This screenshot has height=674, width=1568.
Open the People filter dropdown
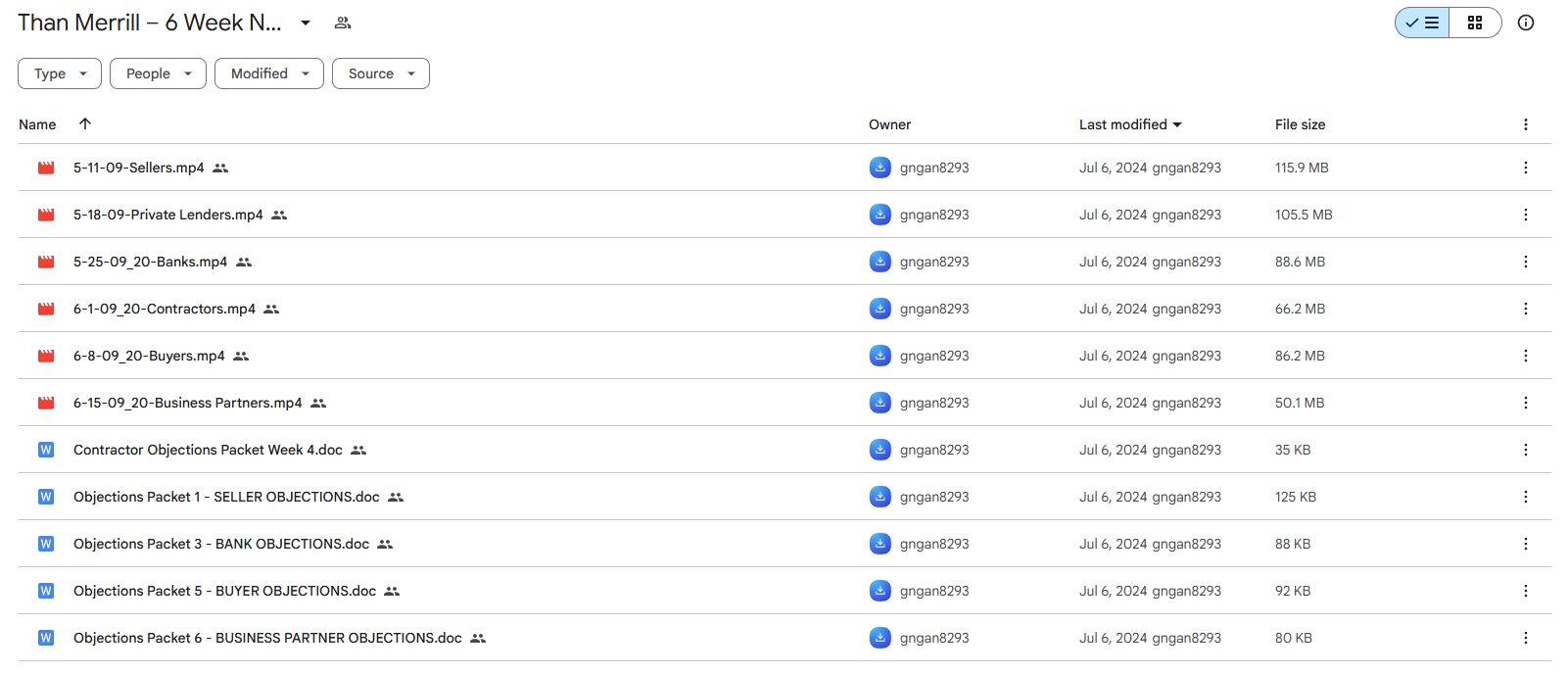[x=158, y=73]
